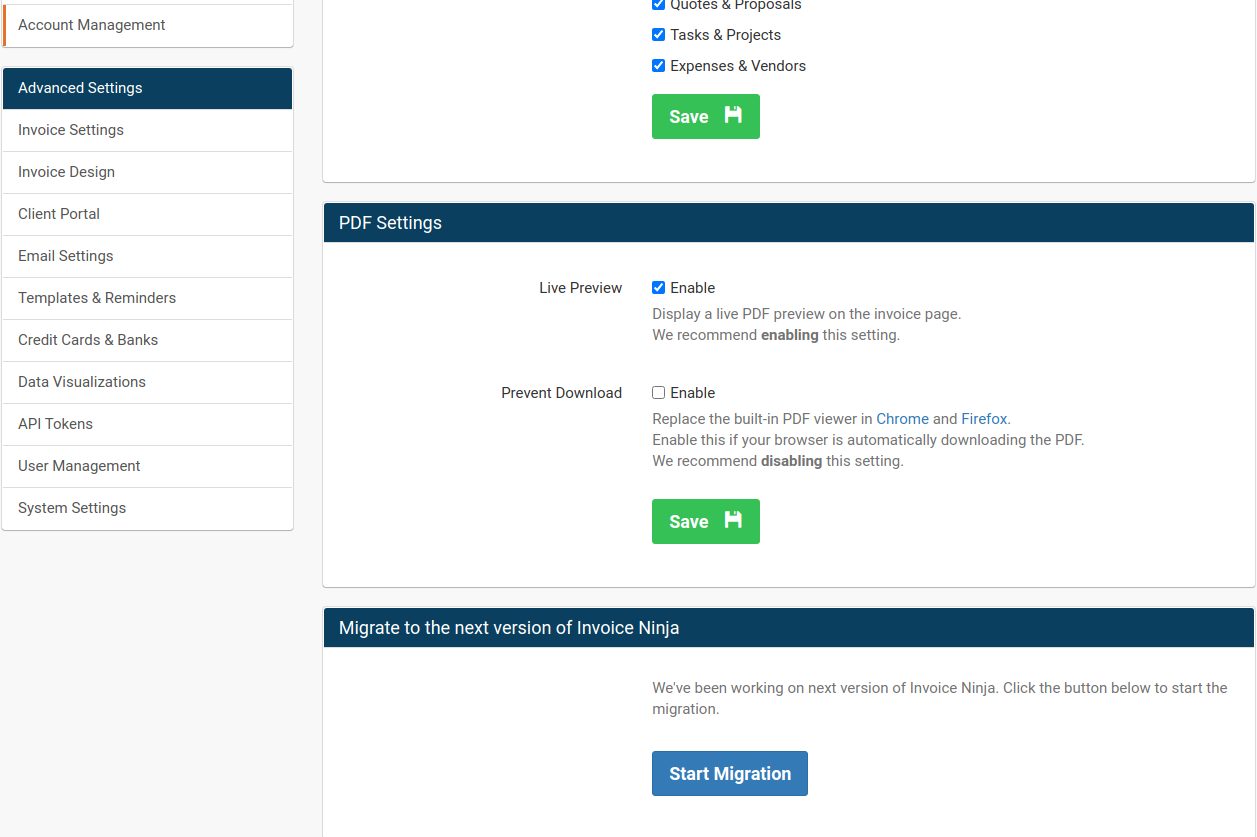Open Account Management in sidebar
This screenshot has height=837, width=1257.
coord(92,25)
